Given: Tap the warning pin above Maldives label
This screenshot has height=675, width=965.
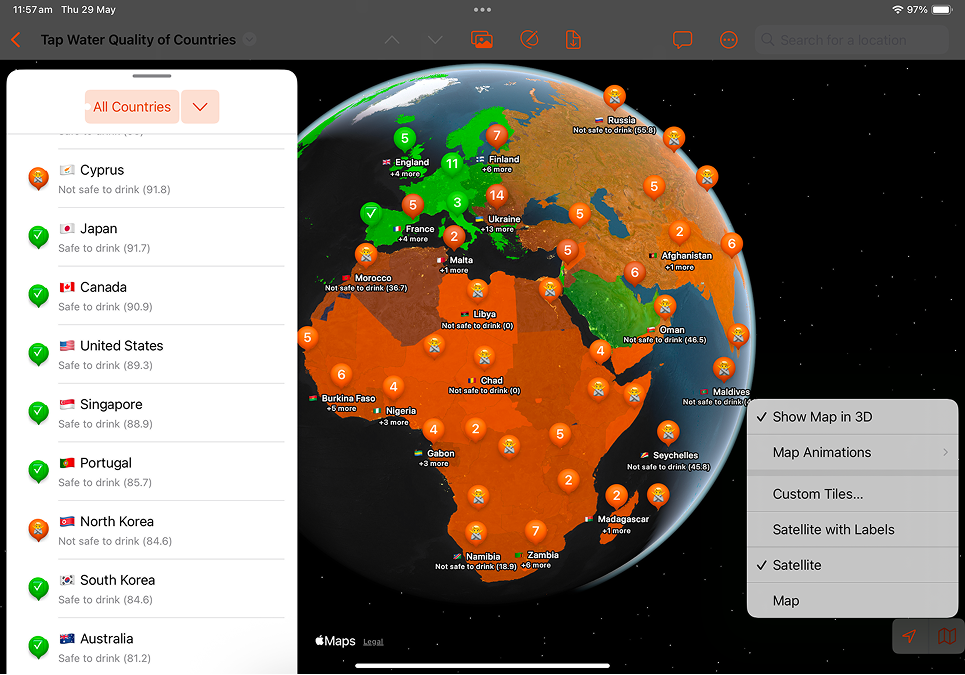Looking at the screenshot, I should (724, 369).
